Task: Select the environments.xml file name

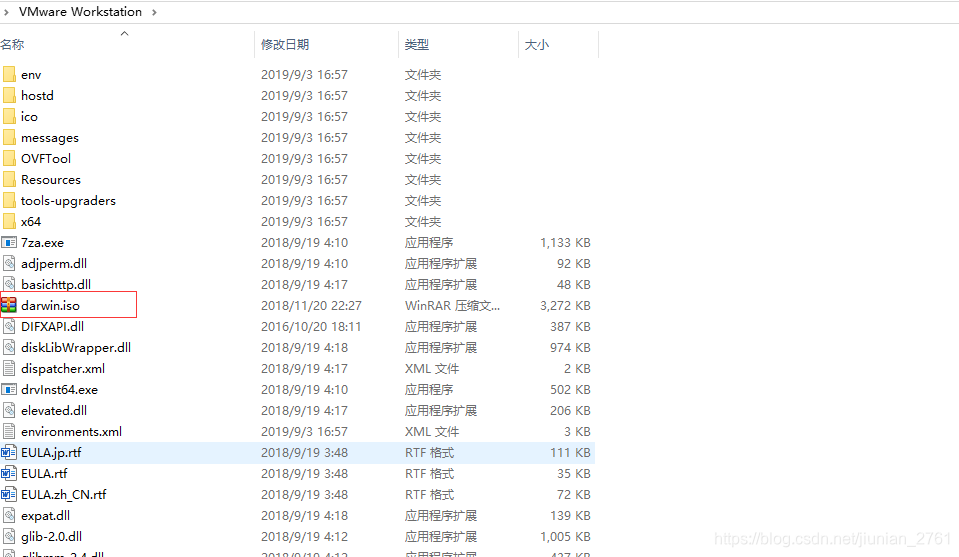Action: 71,431
